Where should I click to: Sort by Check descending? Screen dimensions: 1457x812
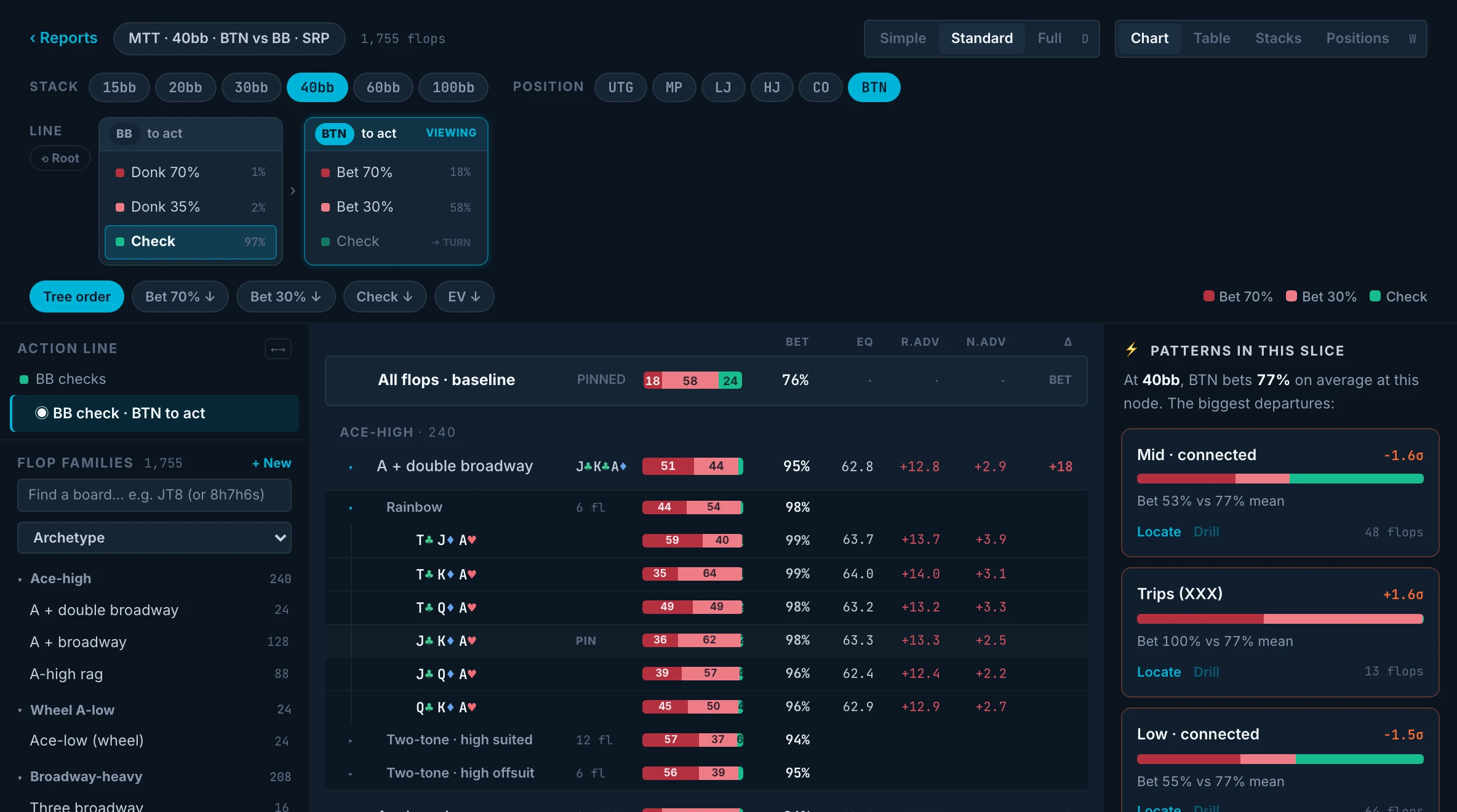[x=385, y=297]
